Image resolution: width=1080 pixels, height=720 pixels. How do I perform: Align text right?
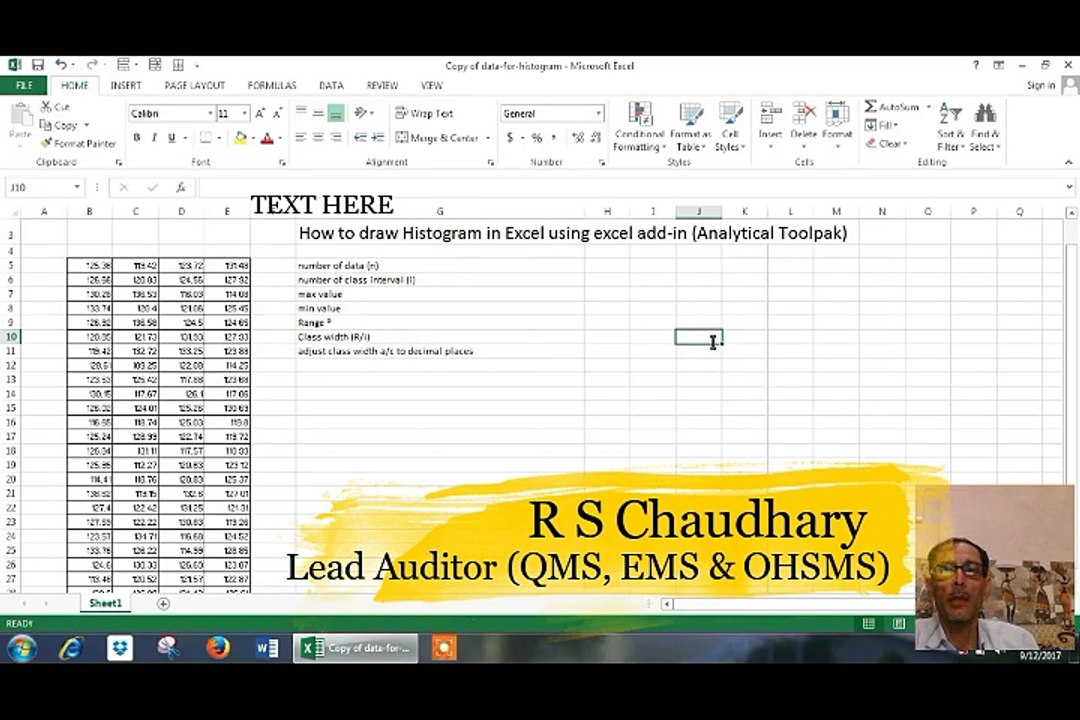click(335, 138)
